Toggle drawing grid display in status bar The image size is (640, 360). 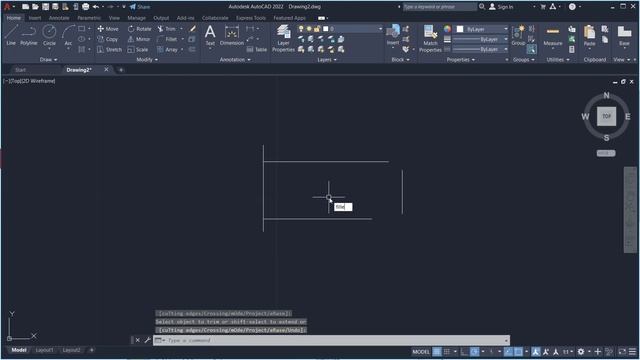(x=437, y=351)
